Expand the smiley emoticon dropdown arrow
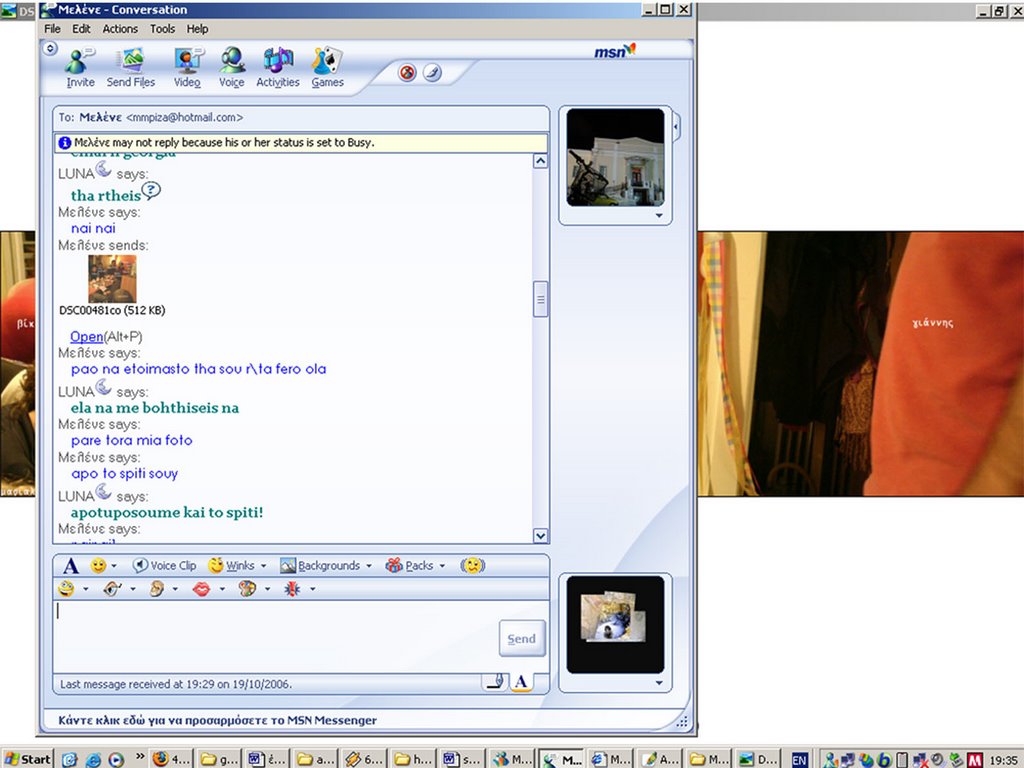Viewport: 1024px width, 768px height. point(114,566)
